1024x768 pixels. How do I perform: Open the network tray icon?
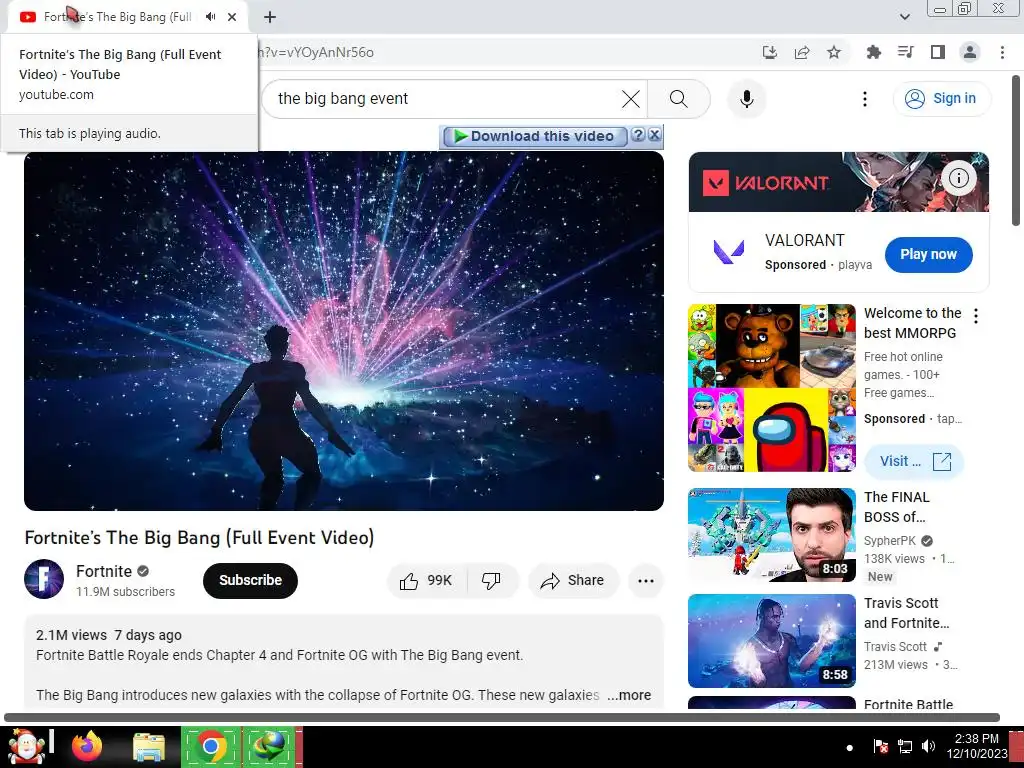click(904, 746)
